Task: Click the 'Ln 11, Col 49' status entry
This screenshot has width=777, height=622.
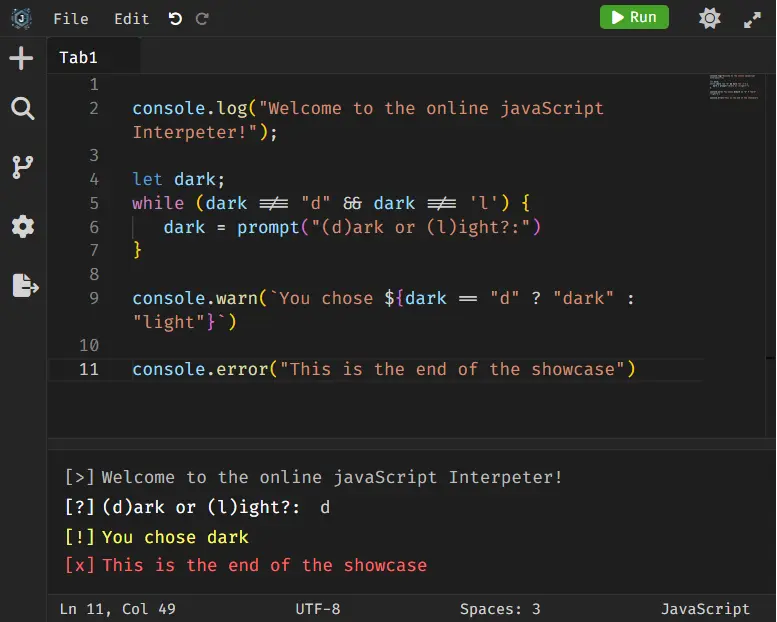Action: (117, 609)
